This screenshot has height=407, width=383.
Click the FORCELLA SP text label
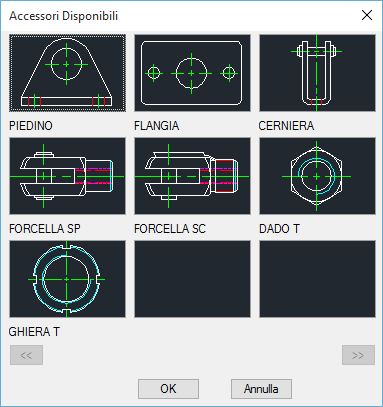45,229
